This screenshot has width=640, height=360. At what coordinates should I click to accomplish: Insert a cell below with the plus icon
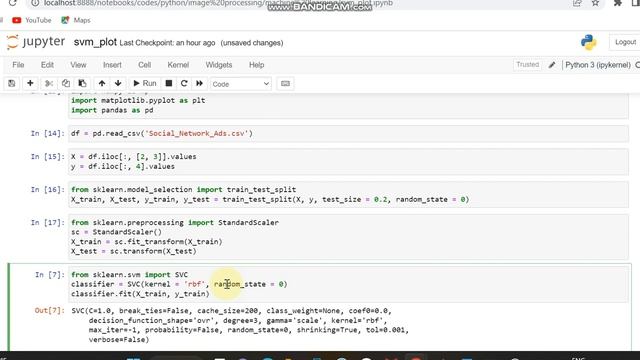[x=30, y=83]
